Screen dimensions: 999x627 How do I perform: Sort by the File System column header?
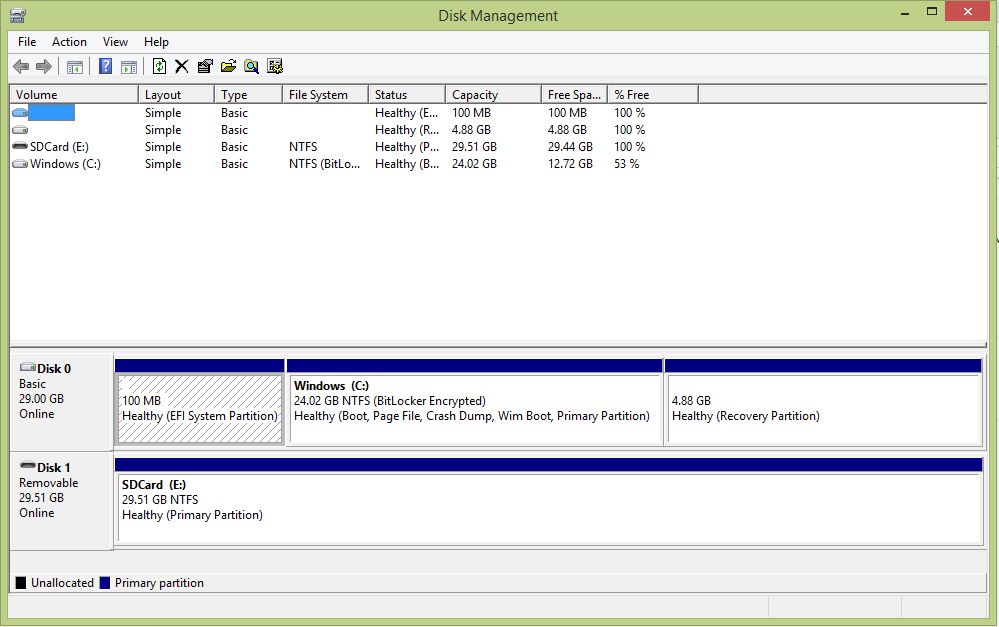tap(326, 94)
